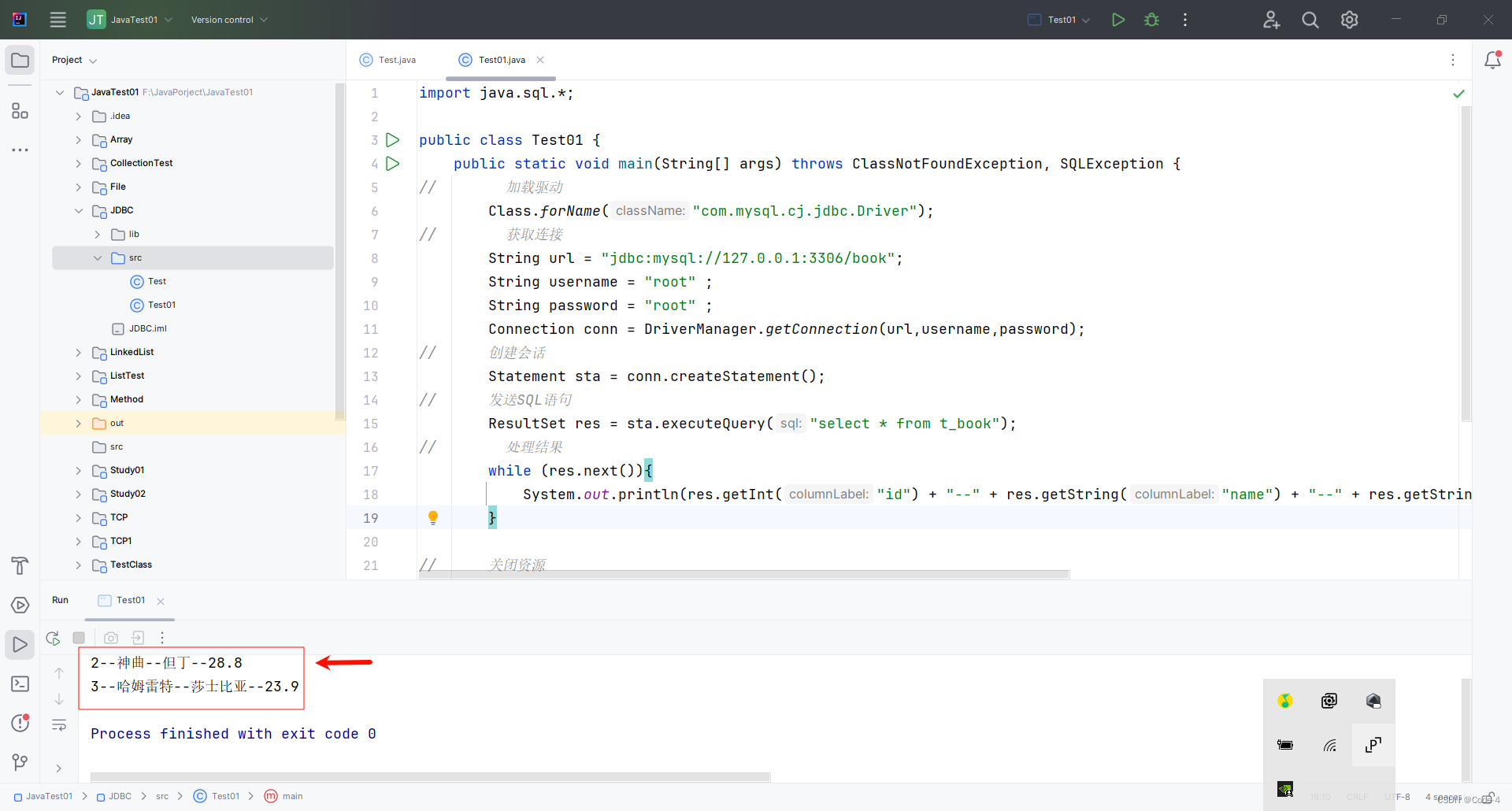This screenshot has width=1512, height=811.
Task: Expand the console side toolbar chevron
Action: (x=59, y=768)
